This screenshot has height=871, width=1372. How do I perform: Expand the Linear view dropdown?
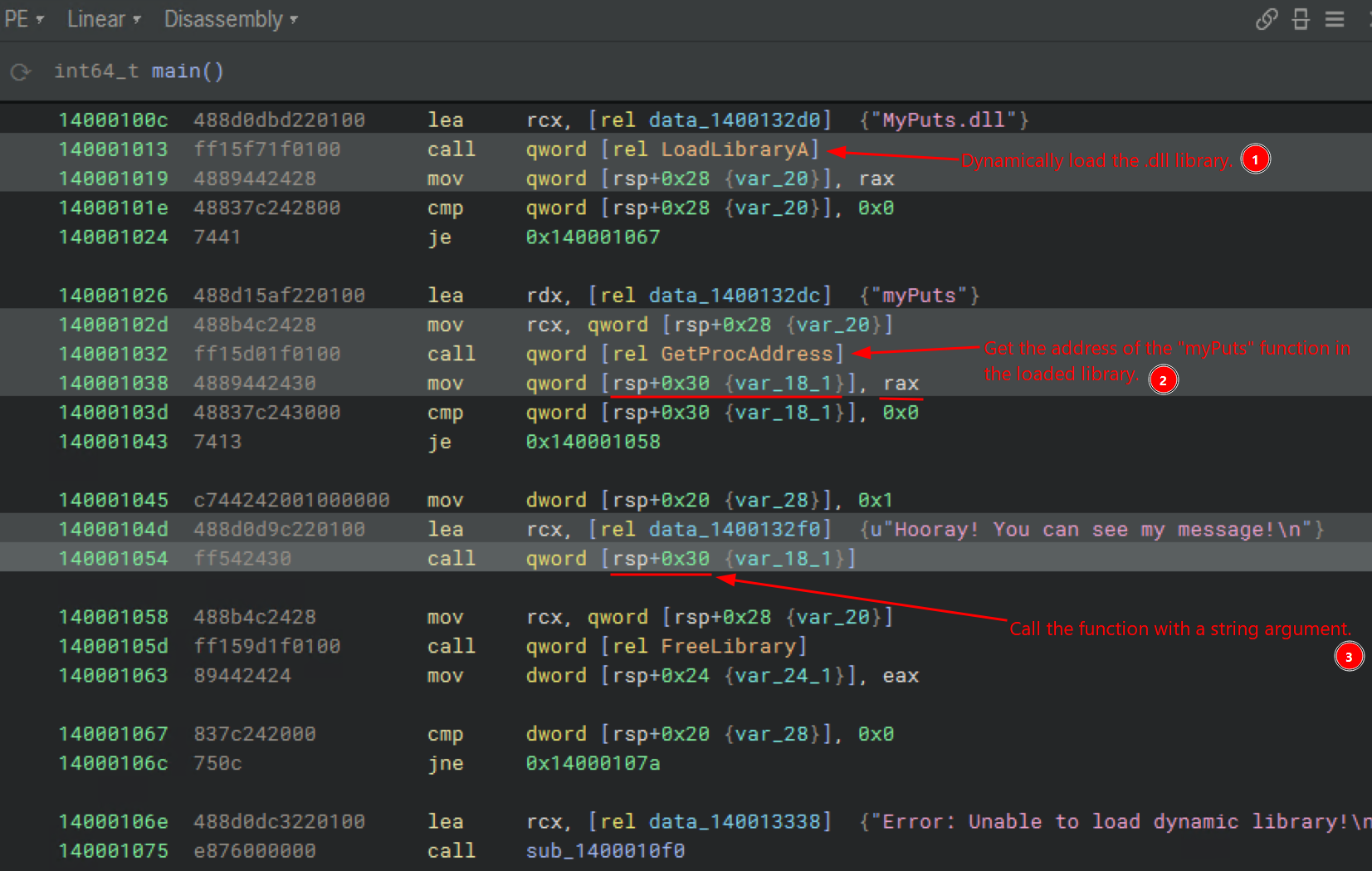pyautogui.click(x=104, y=19)
